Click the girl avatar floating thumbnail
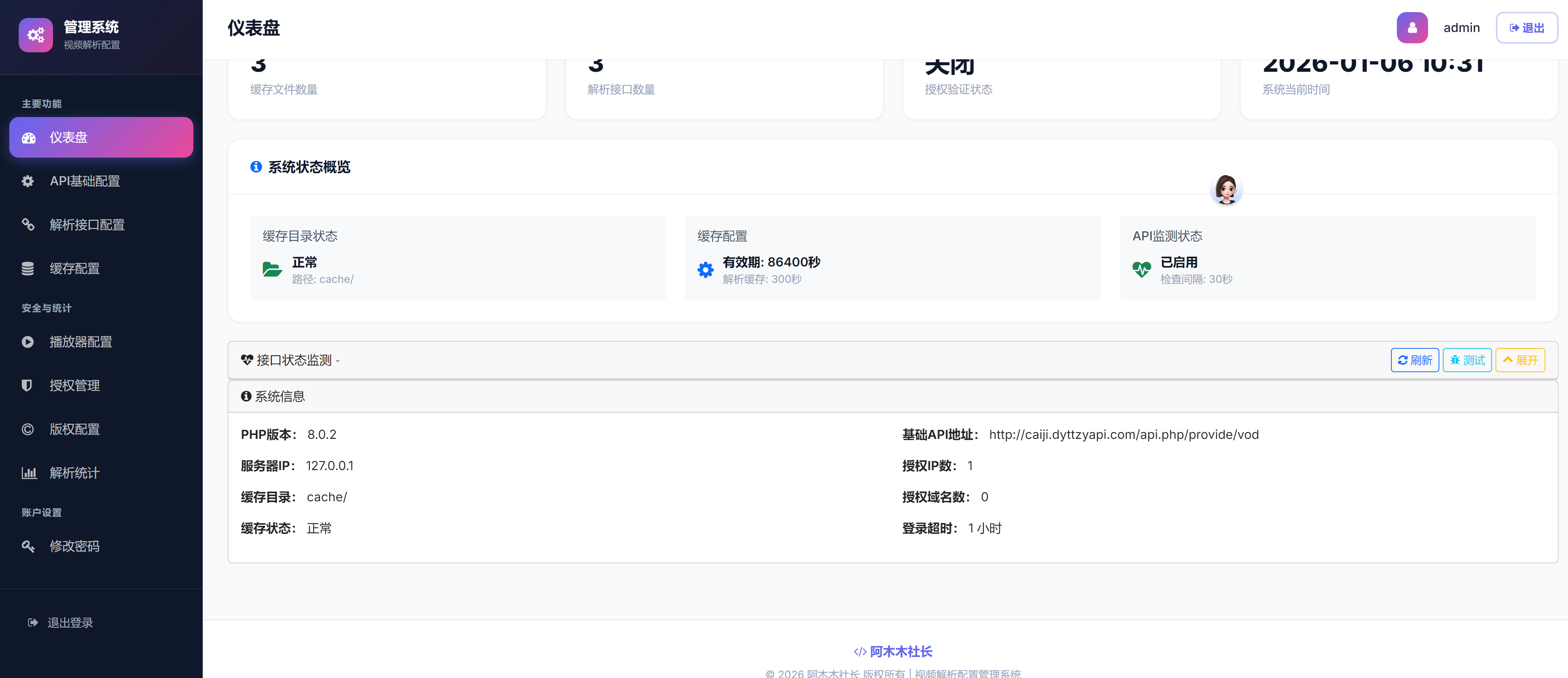The height and width of the screenshot is (678, 1568). (1226, 190)
